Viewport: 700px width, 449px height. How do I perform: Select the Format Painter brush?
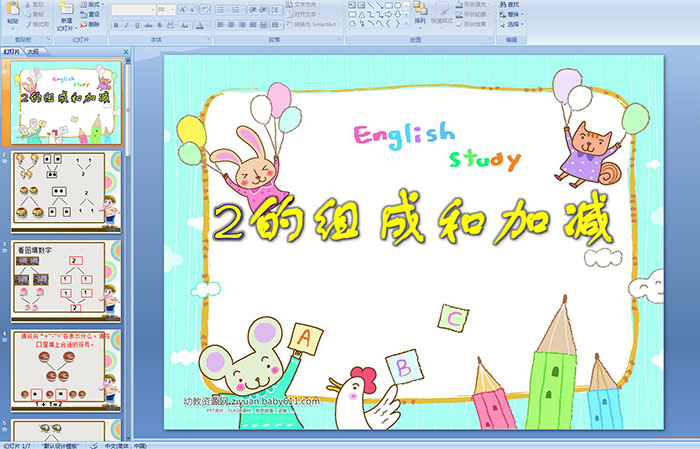28,24
